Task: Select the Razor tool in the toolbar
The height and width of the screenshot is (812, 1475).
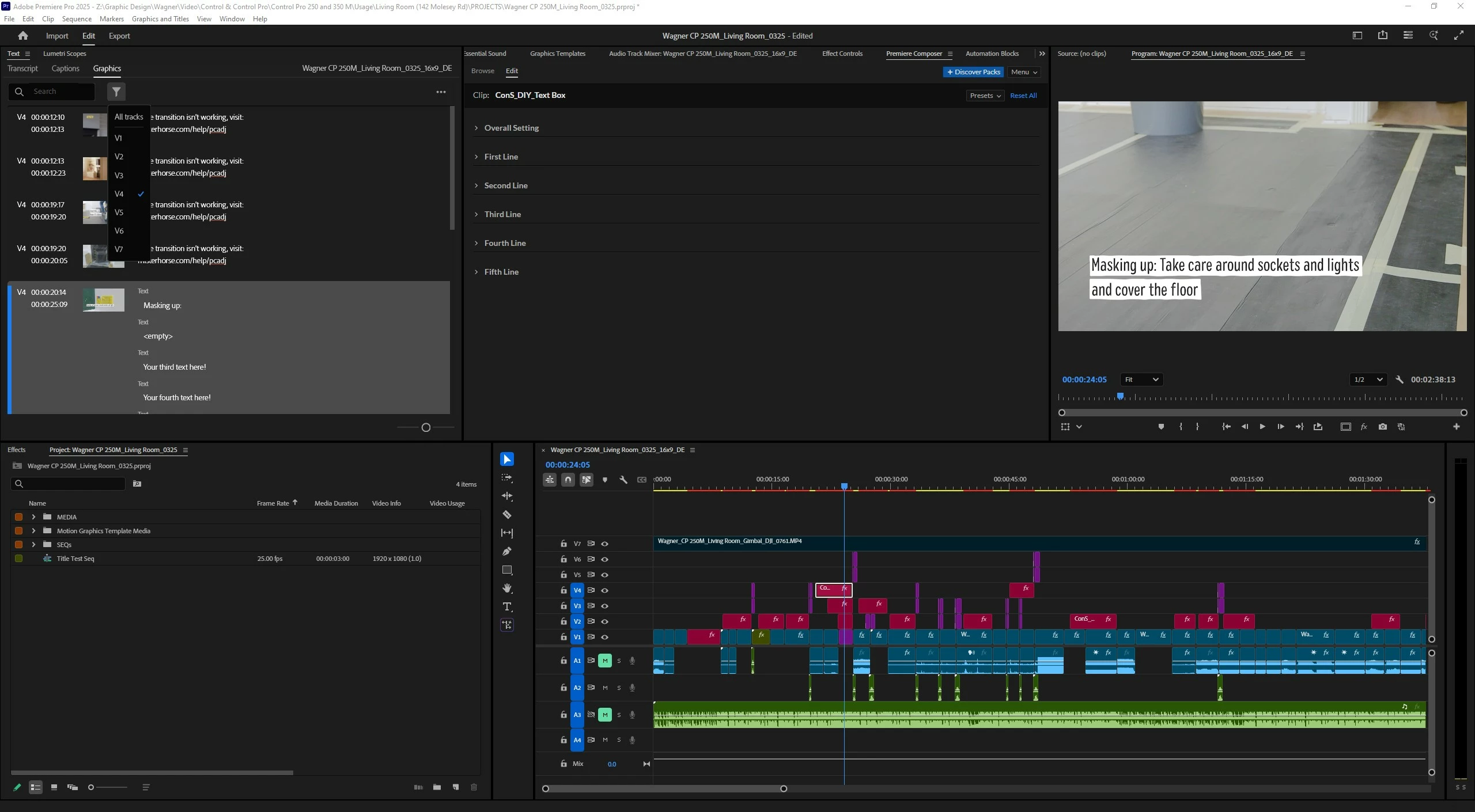Action: pos(507,514)
